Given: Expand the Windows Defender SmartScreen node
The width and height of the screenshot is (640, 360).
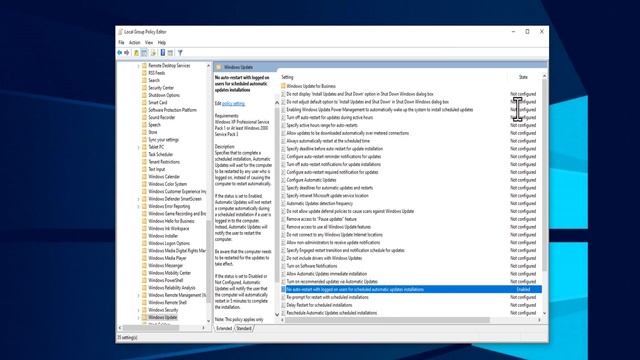Looking at the screenshot, I should 138,199.
